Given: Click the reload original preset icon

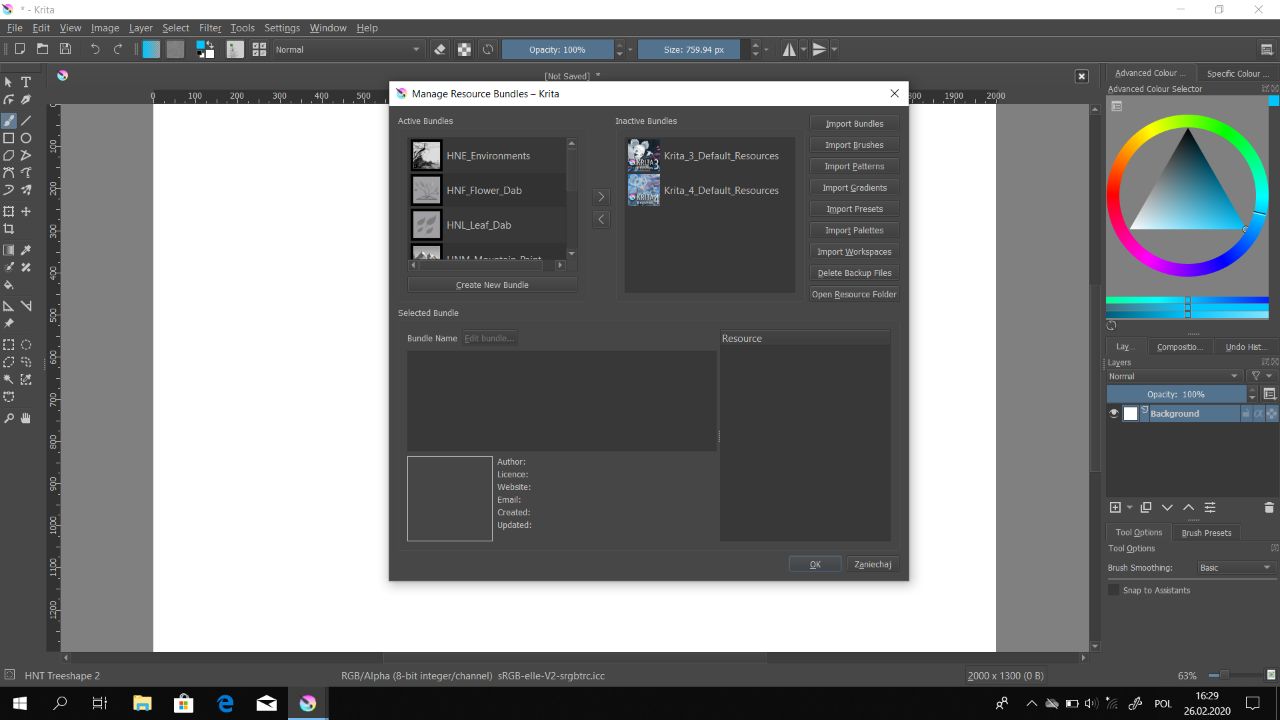Looking at the screenshot, I should tap(488, 49).
